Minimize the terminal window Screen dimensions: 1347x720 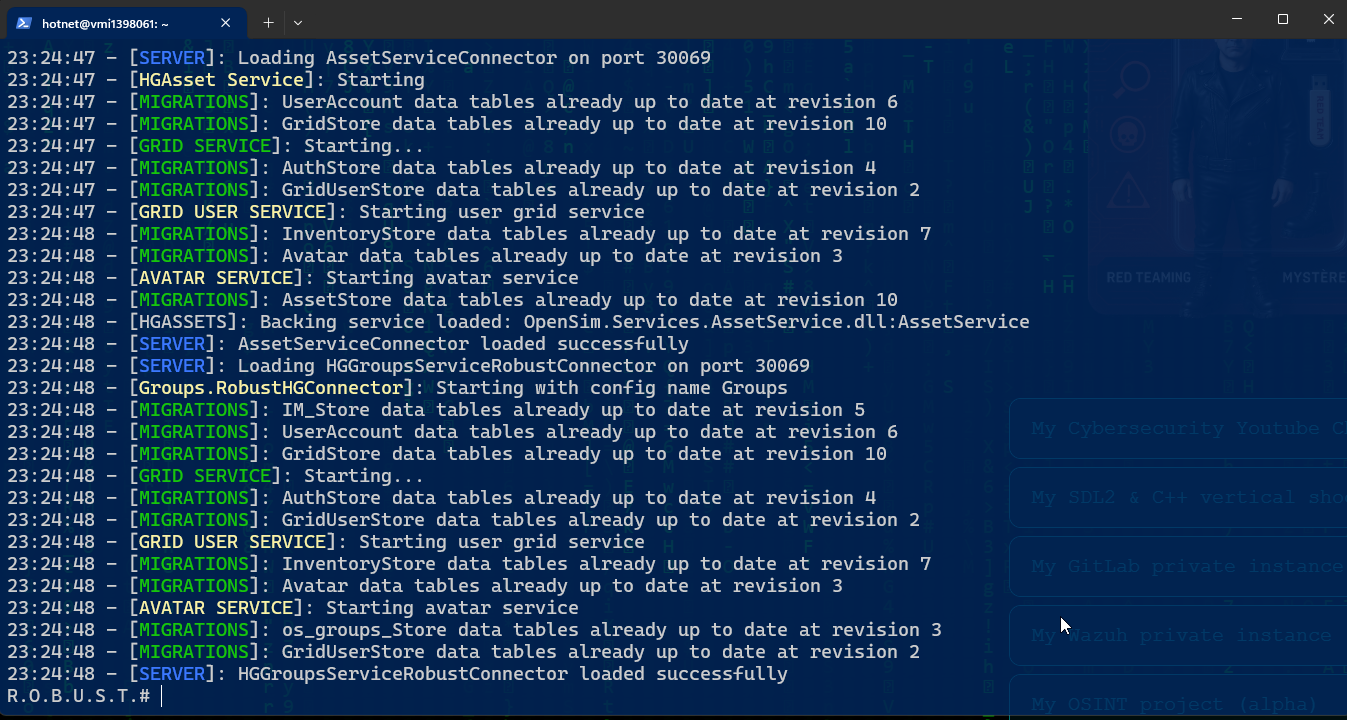click(x=1237, y=20)
